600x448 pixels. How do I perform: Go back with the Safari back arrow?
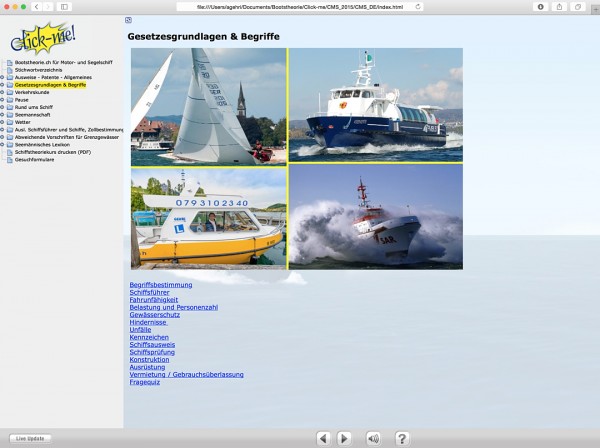pos(37,7)
